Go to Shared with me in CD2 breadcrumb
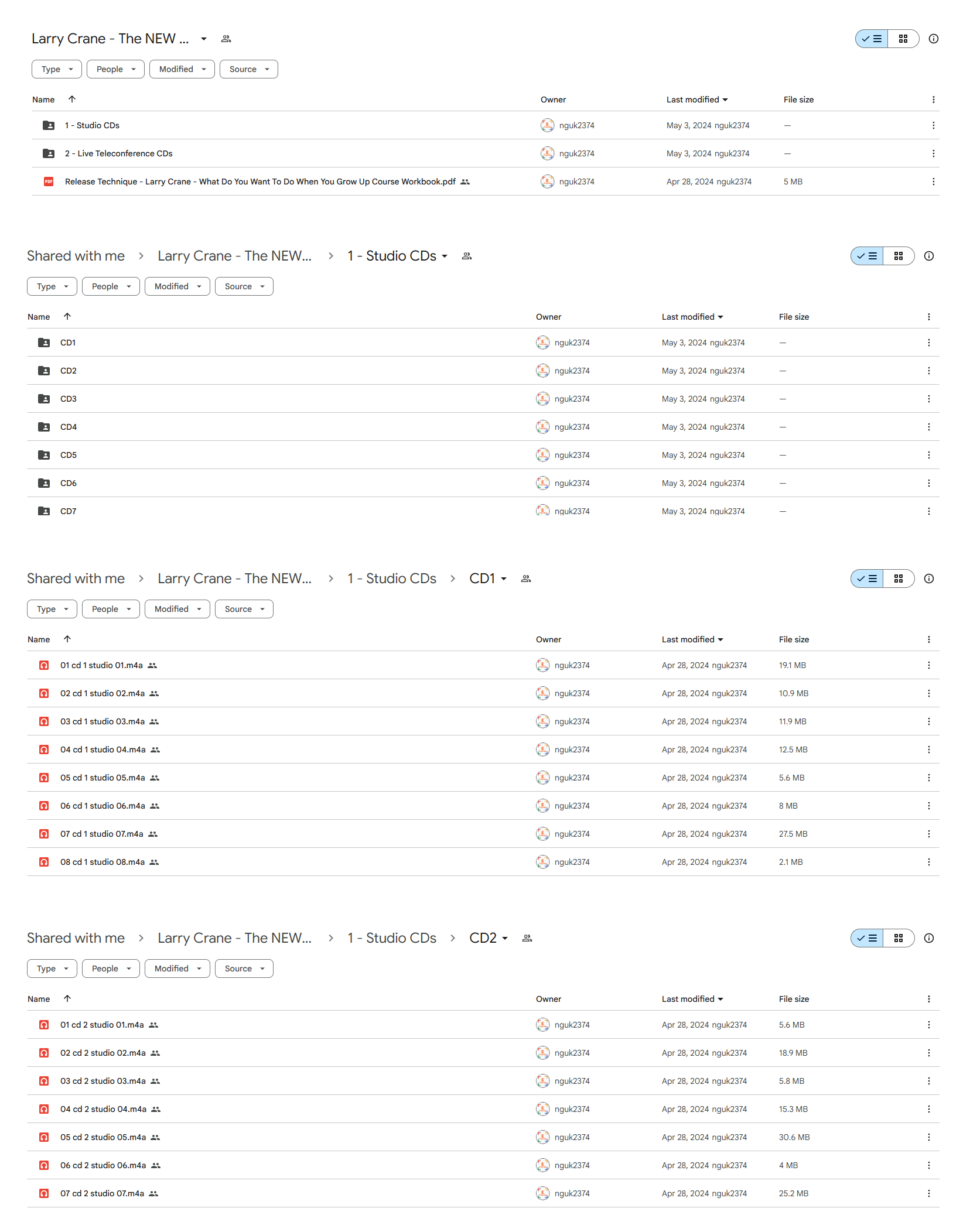This screenshot has width=970, height=1232. tap(76, 938)
